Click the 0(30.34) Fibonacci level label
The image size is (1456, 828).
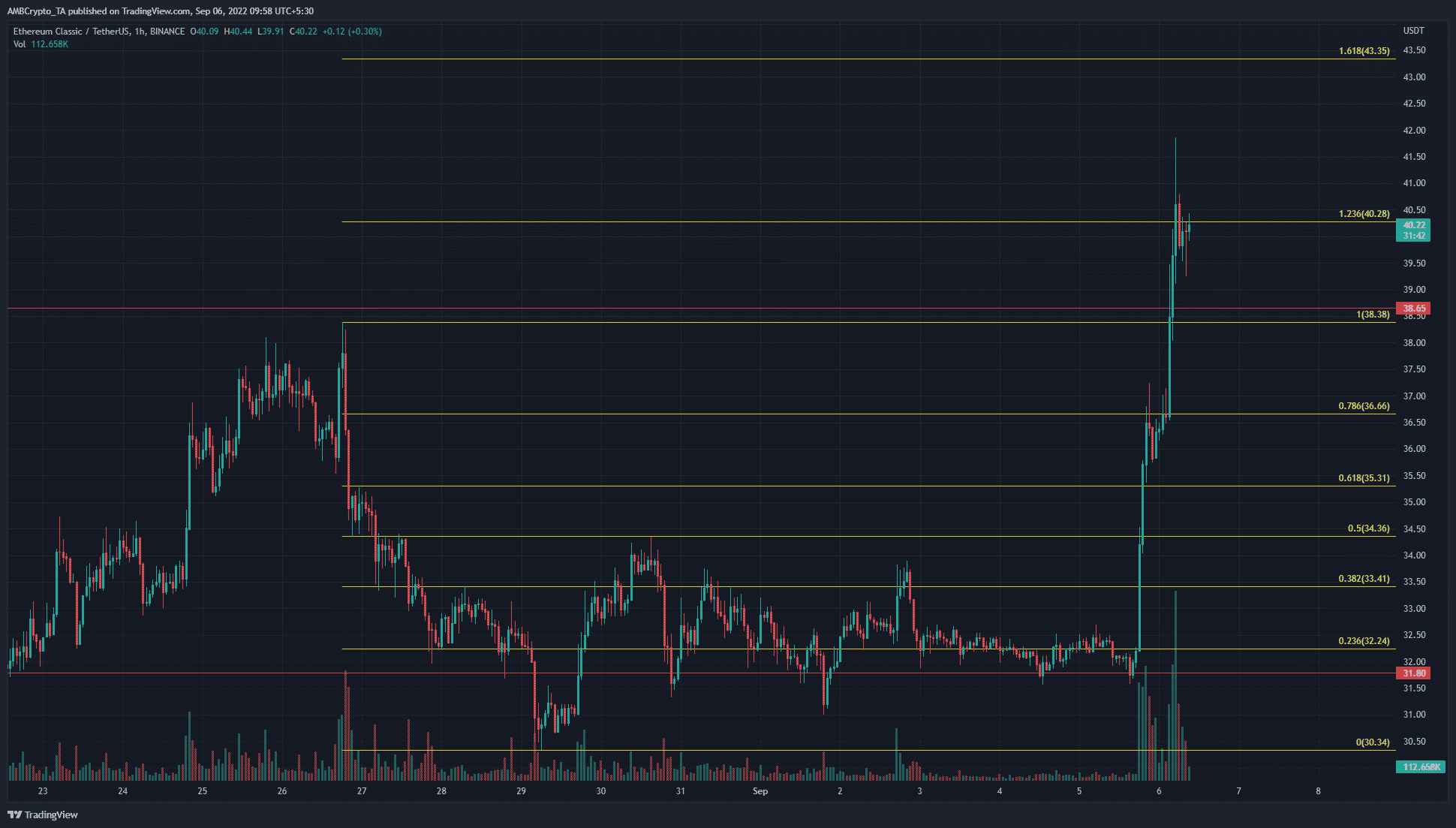point(1373,742)
